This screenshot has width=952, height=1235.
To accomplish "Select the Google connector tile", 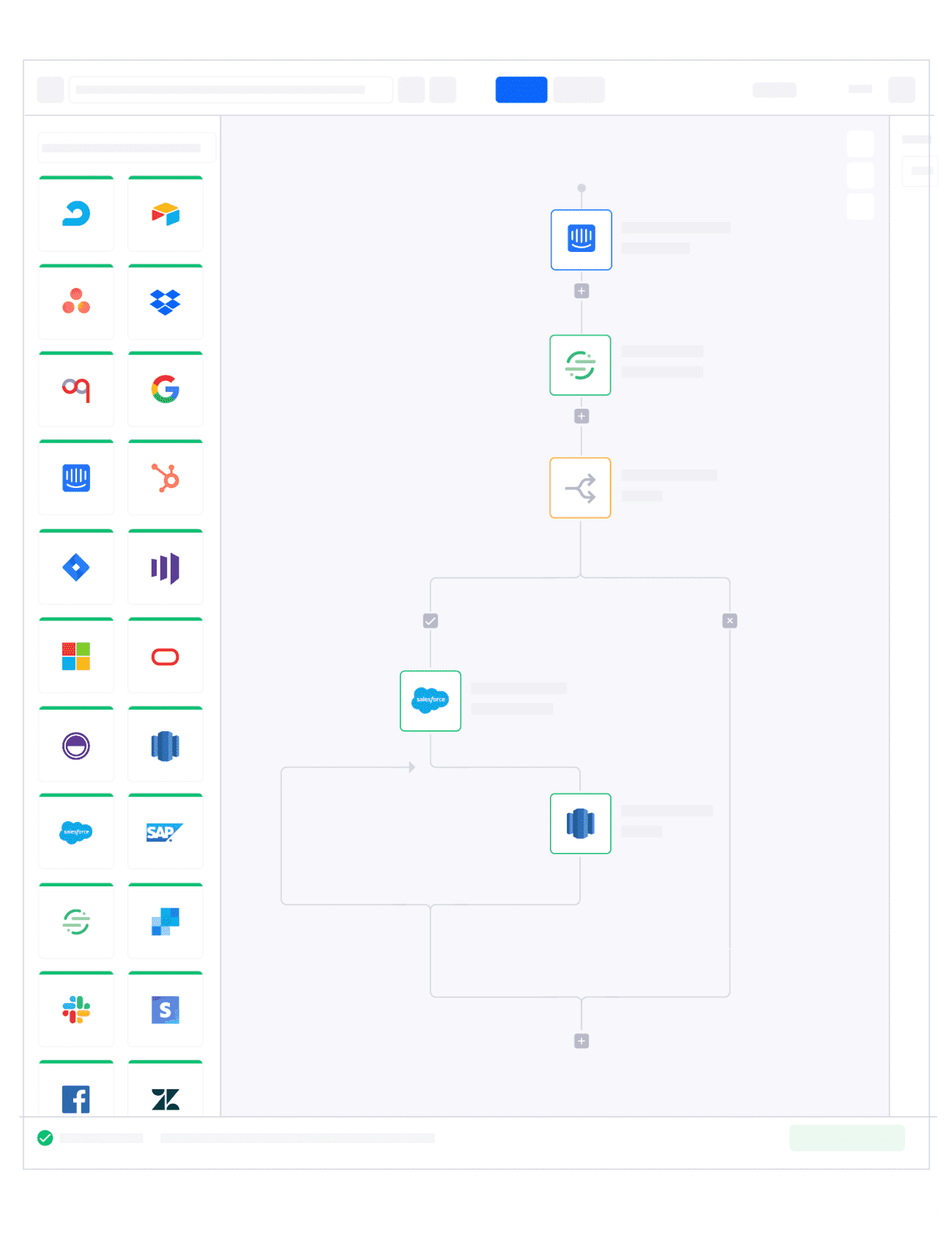I will click(x=166, y=389).
